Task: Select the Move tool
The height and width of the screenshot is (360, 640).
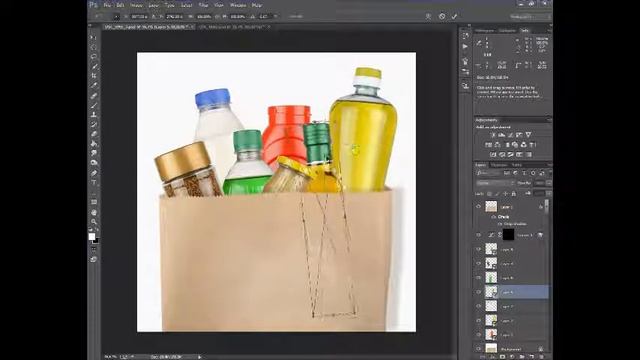Action: tap(94, 37)
